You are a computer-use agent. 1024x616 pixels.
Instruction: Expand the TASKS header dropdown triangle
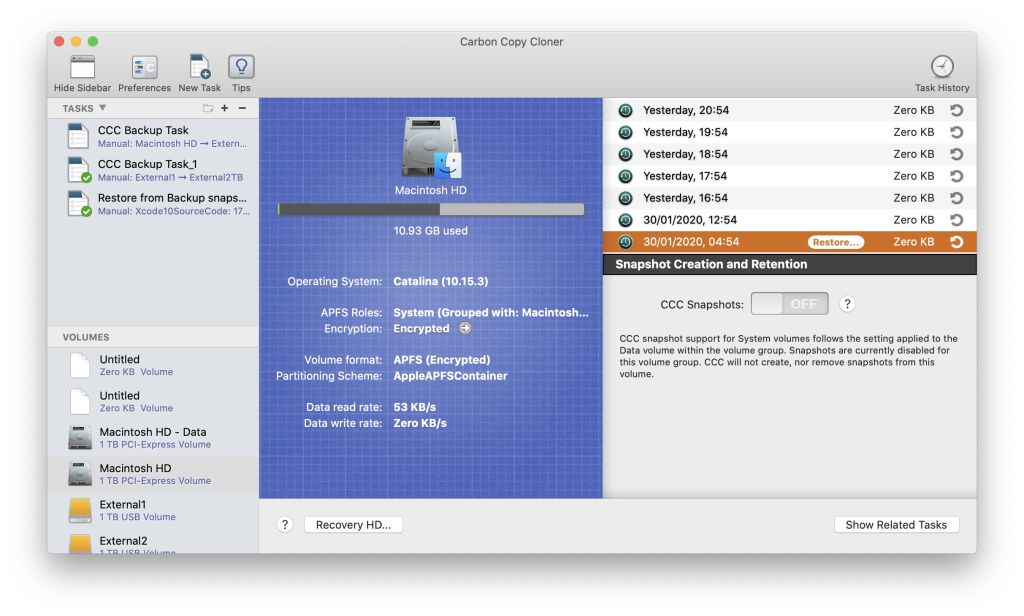click(103, 108)
